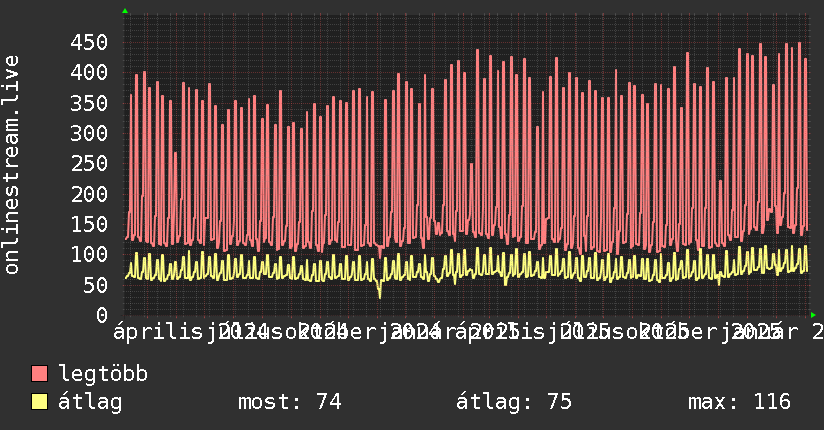Image resolution: width=824 pixels, height=430 pixels.
Task: Click the y-axis label 300
Action: pyautogui.click(x=89, y=133)
